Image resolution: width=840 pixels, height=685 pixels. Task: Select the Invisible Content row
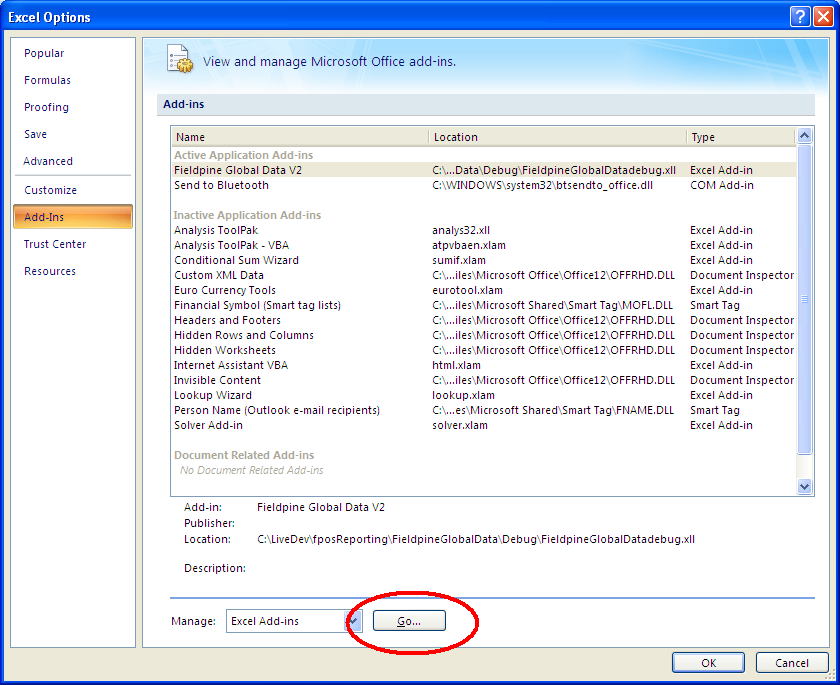point(484,380)
